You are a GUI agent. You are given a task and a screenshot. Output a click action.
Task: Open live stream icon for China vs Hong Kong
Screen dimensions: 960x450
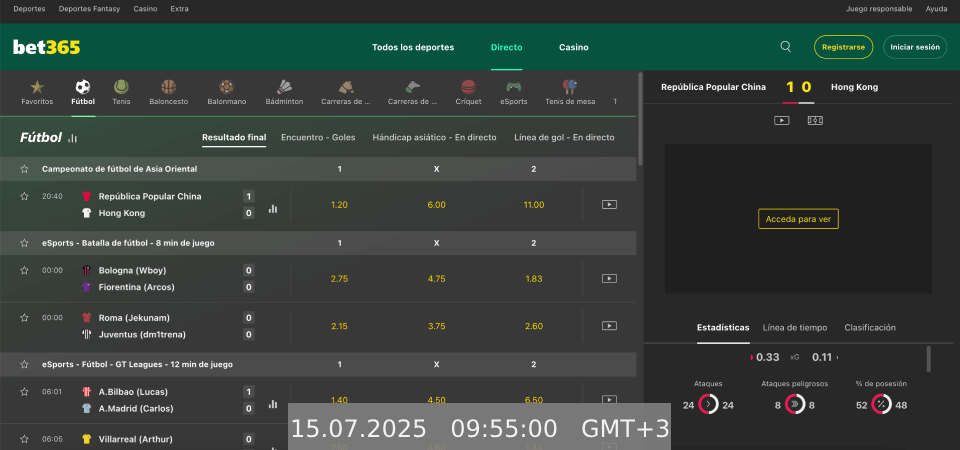[609, 204]
